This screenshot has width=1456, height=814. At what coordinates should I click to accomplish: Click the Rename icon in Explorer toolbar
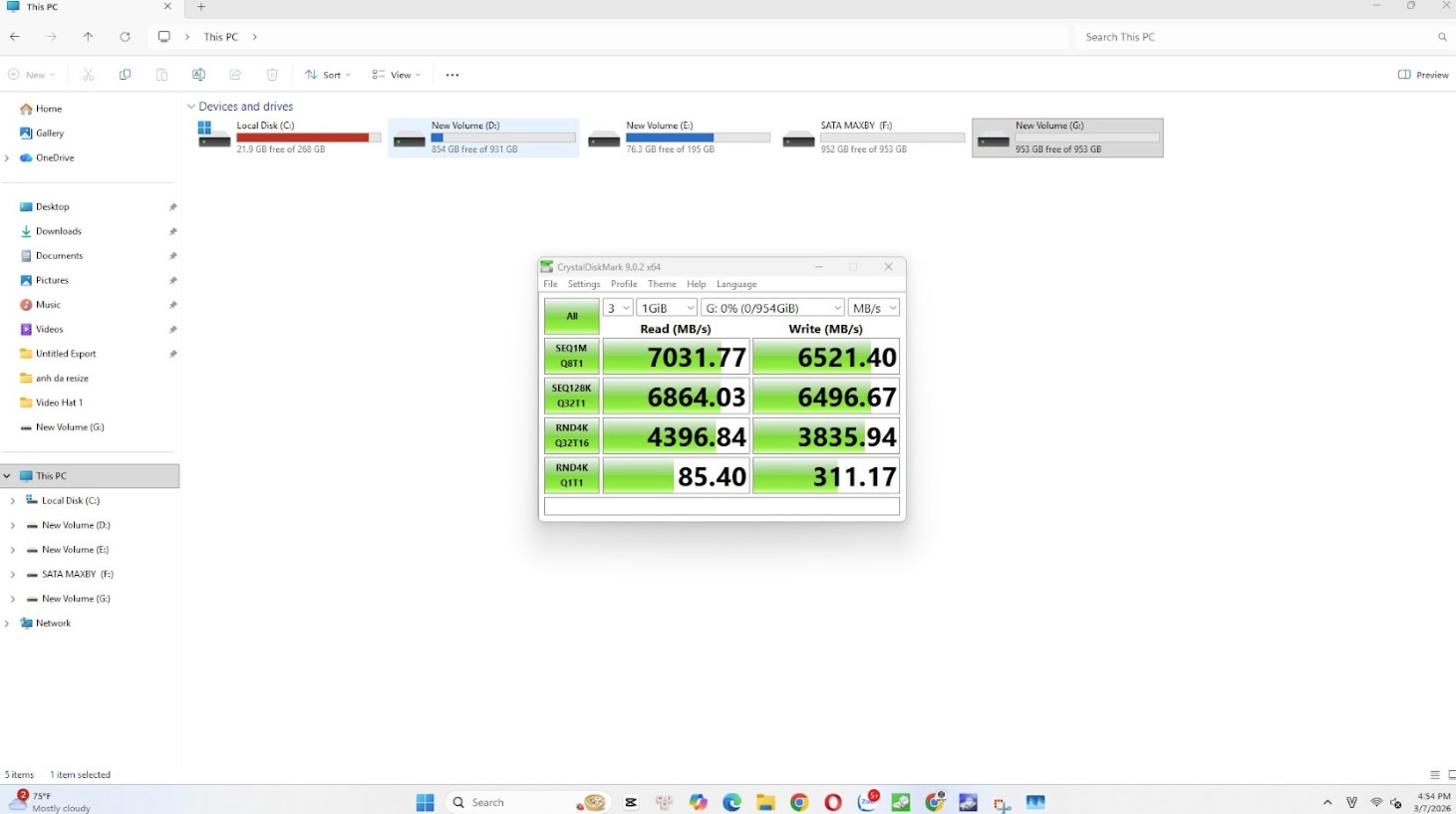[198, 75]
